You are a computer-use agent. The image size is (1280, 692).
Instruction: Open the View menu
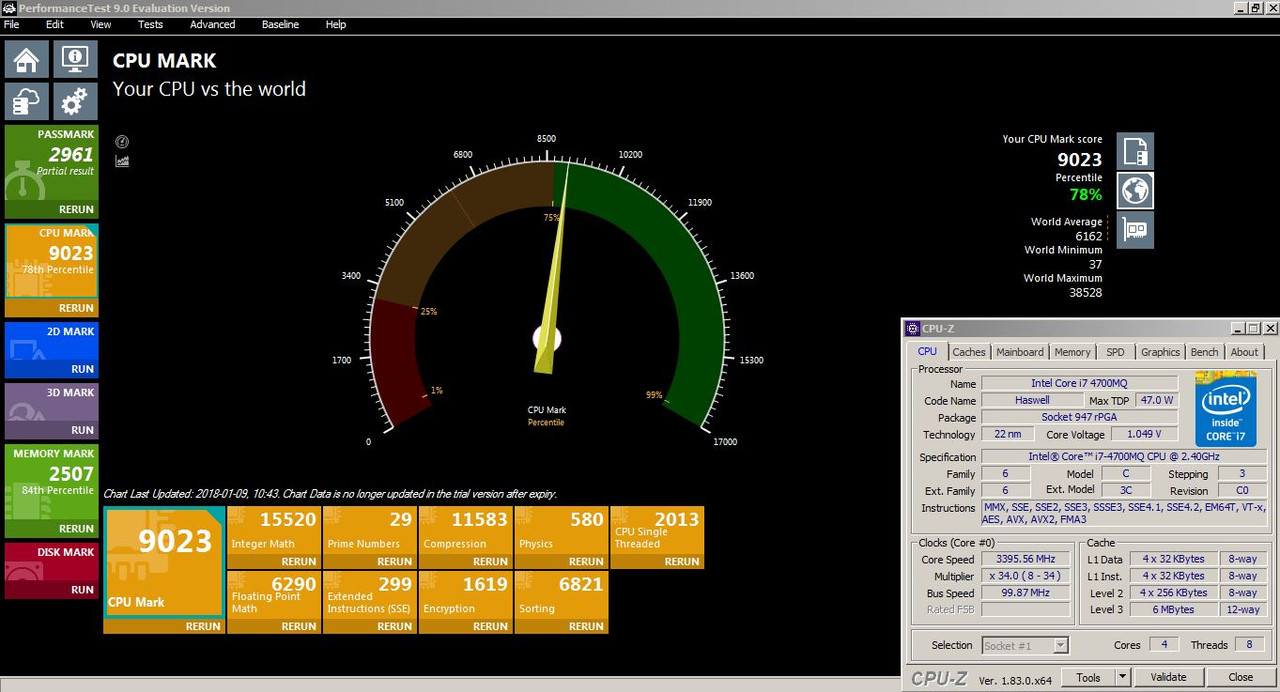(x=101, y=24)
